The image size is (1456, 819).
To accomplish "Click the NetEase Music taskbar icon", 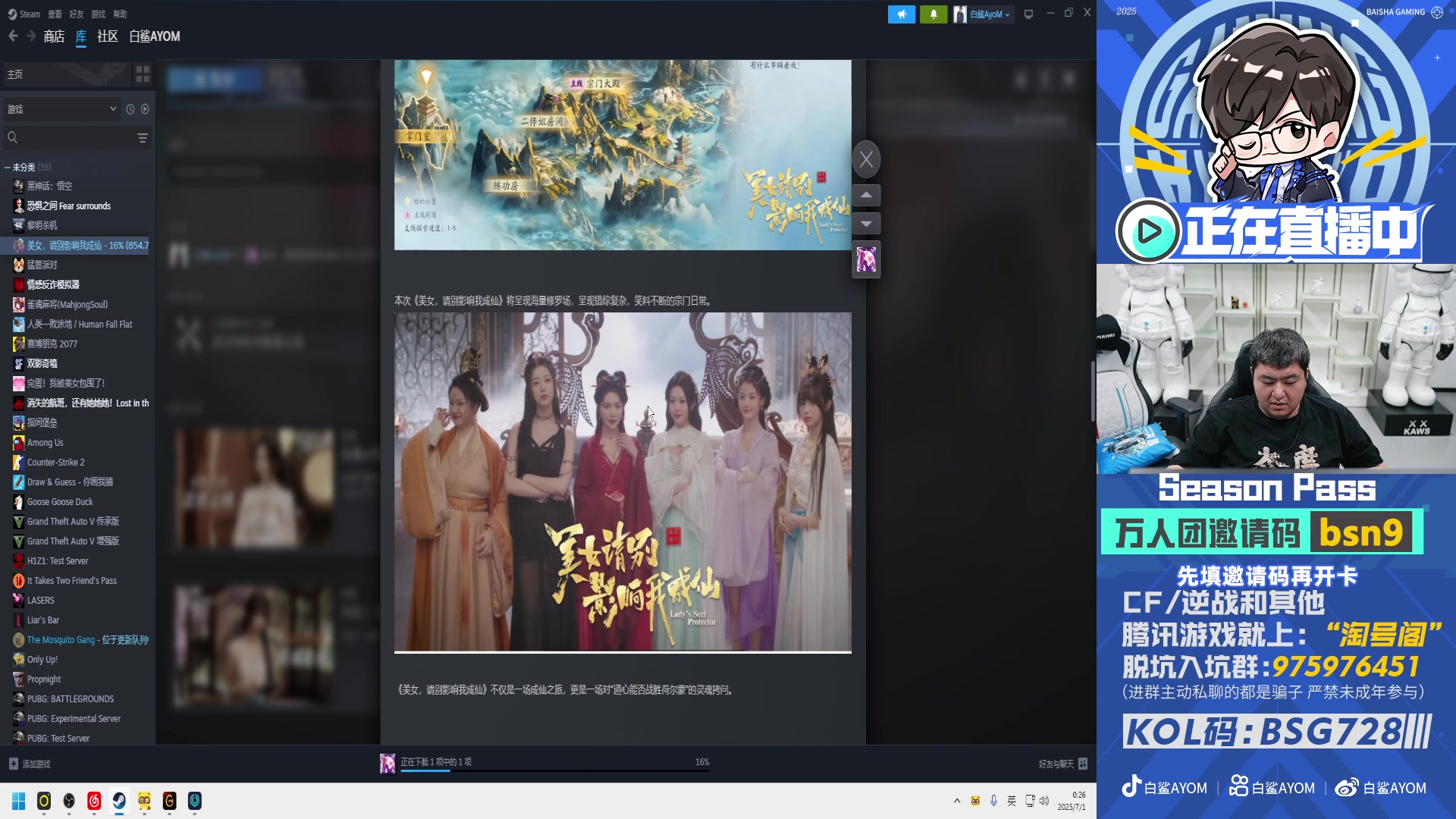I will click(94, 801).
